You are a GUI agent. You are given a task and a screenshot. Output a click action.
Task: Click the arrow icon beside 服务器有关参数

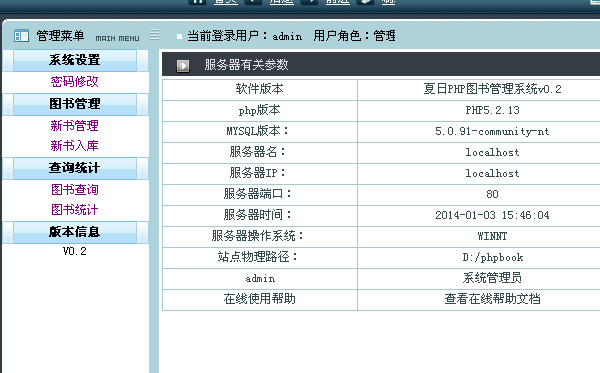pos(183,65)
